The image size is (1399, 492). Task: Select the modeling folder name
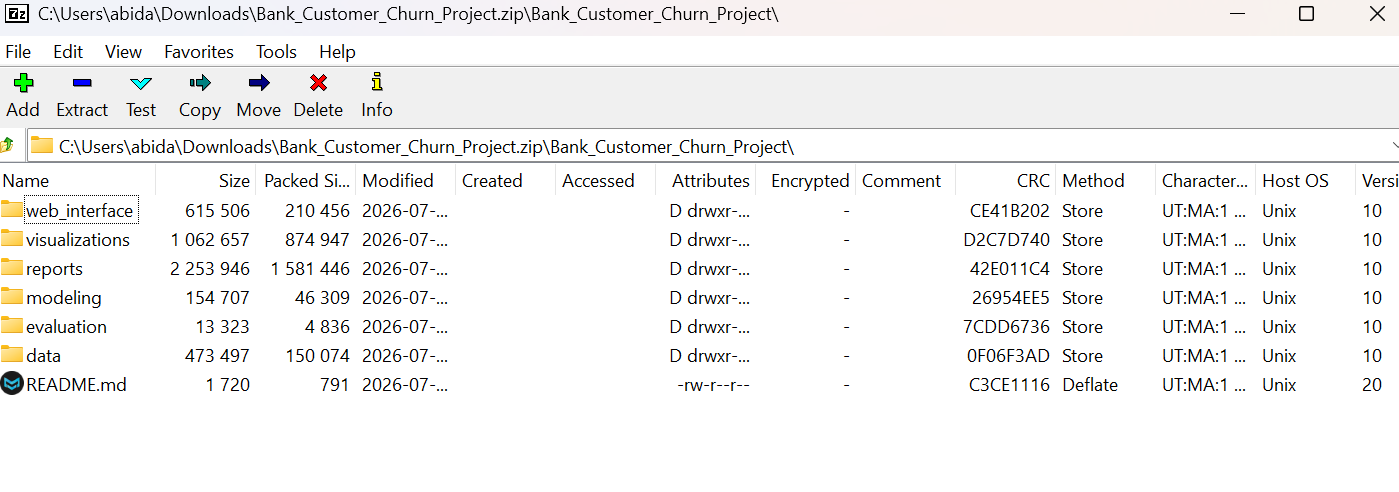64,298
